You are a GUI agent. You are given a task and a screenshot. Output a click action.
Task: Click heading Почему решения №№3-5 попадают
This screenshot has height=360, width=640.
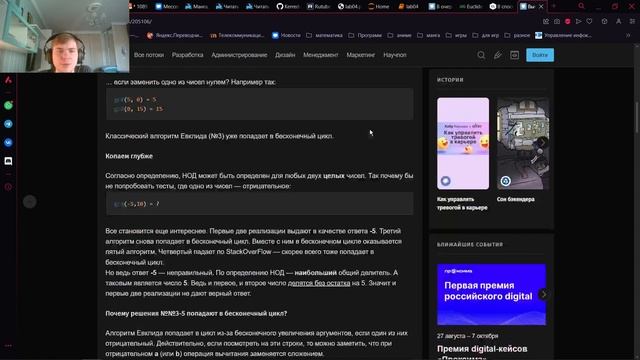[x=196, y=313]
